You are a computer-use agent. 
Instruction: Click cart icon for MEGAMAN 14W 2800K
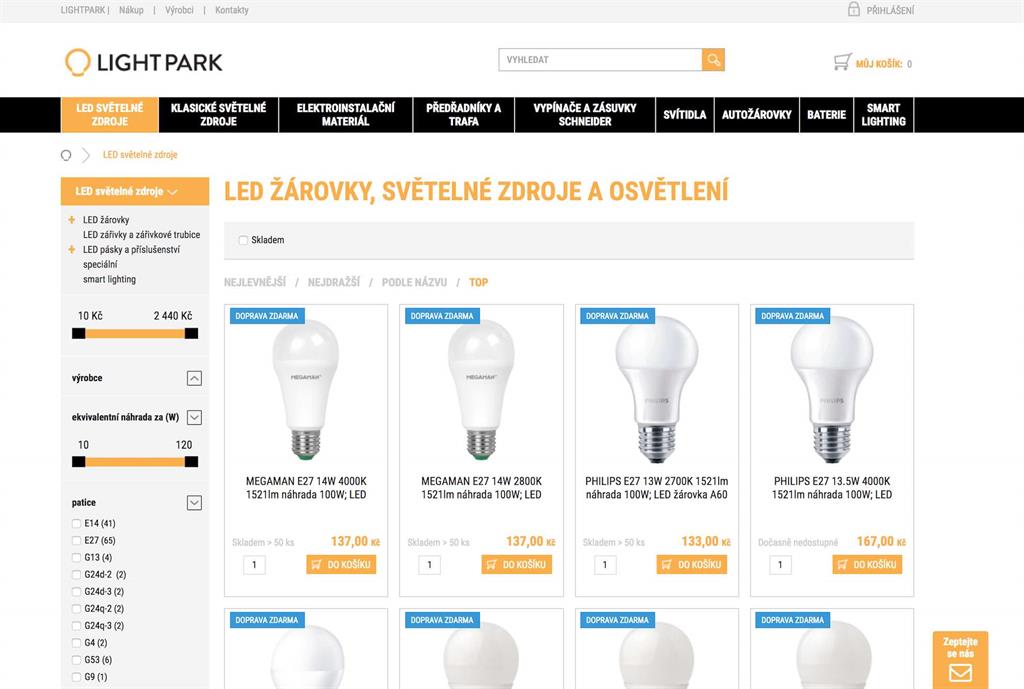pos(492,564)
